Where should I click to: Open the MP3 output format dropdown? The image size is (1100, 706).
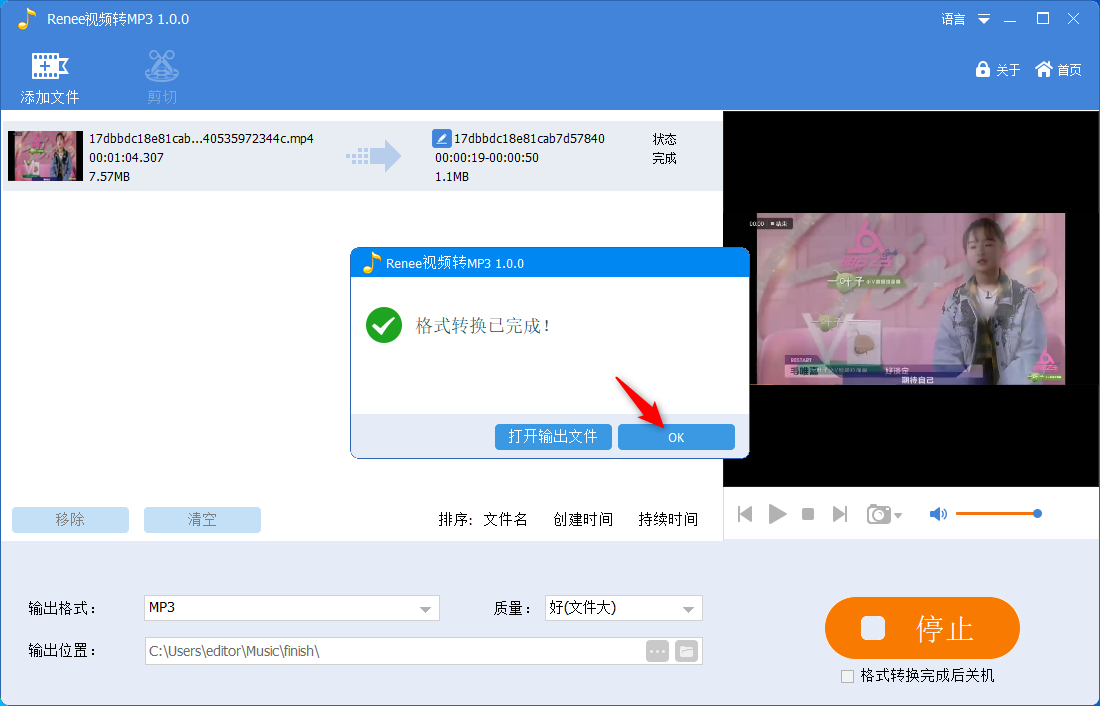tap(292, 608)
